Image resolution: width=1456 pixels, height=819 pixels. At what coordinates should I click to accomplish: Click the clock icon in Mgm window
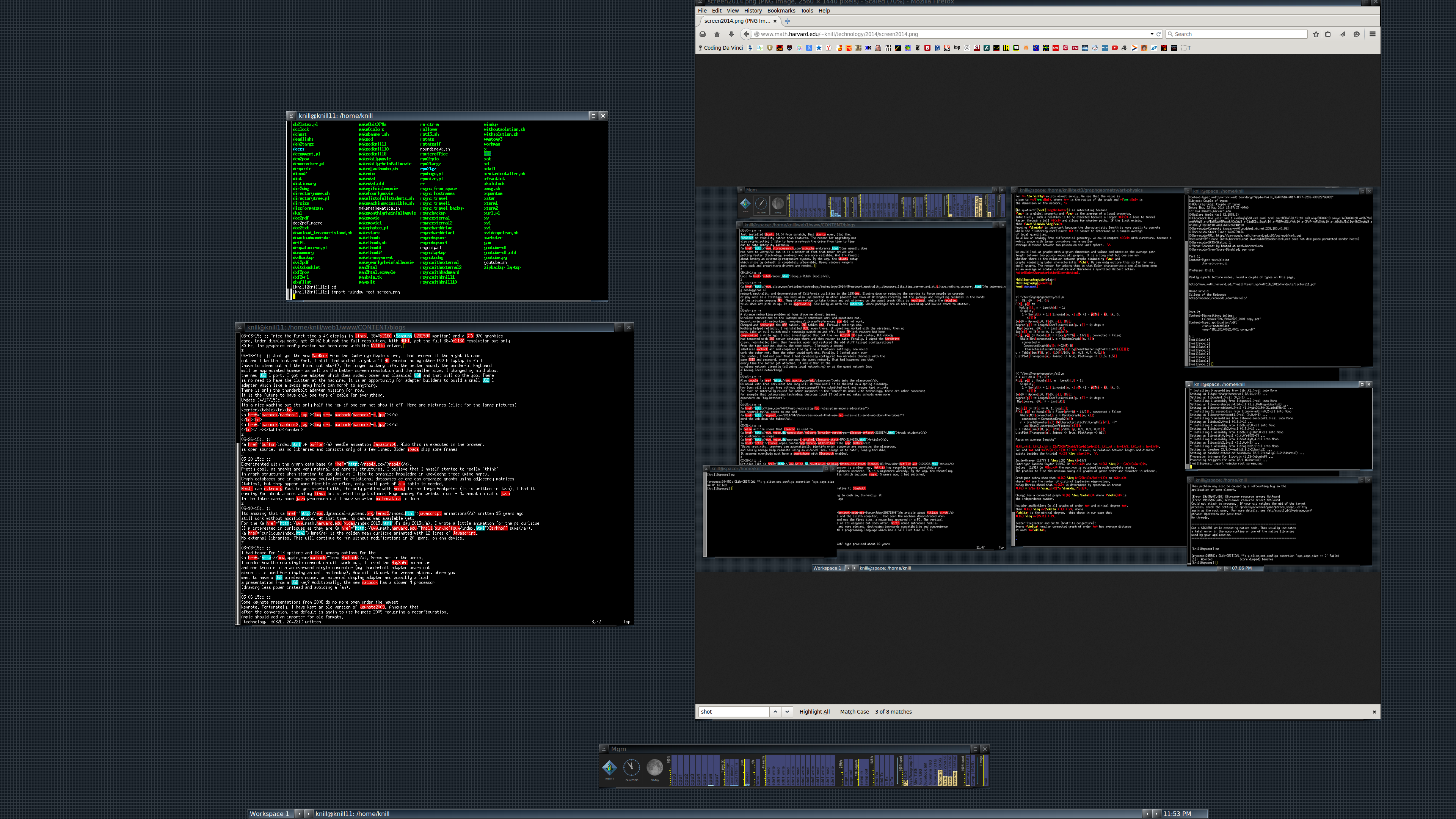[x=631, y=767]
